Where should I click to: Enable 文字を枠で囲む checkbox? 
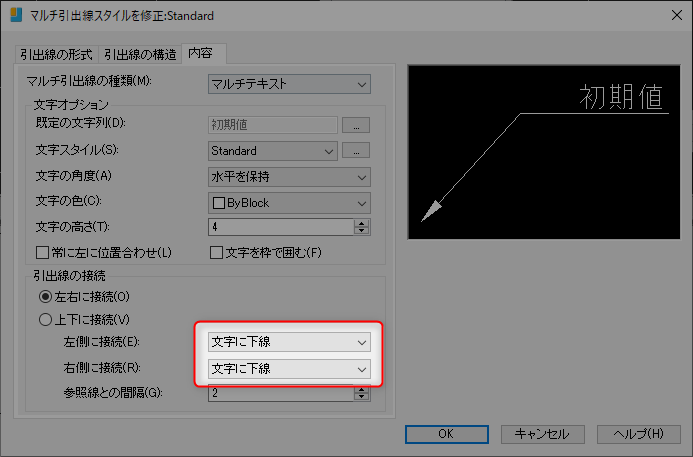(x=216, y=253)
